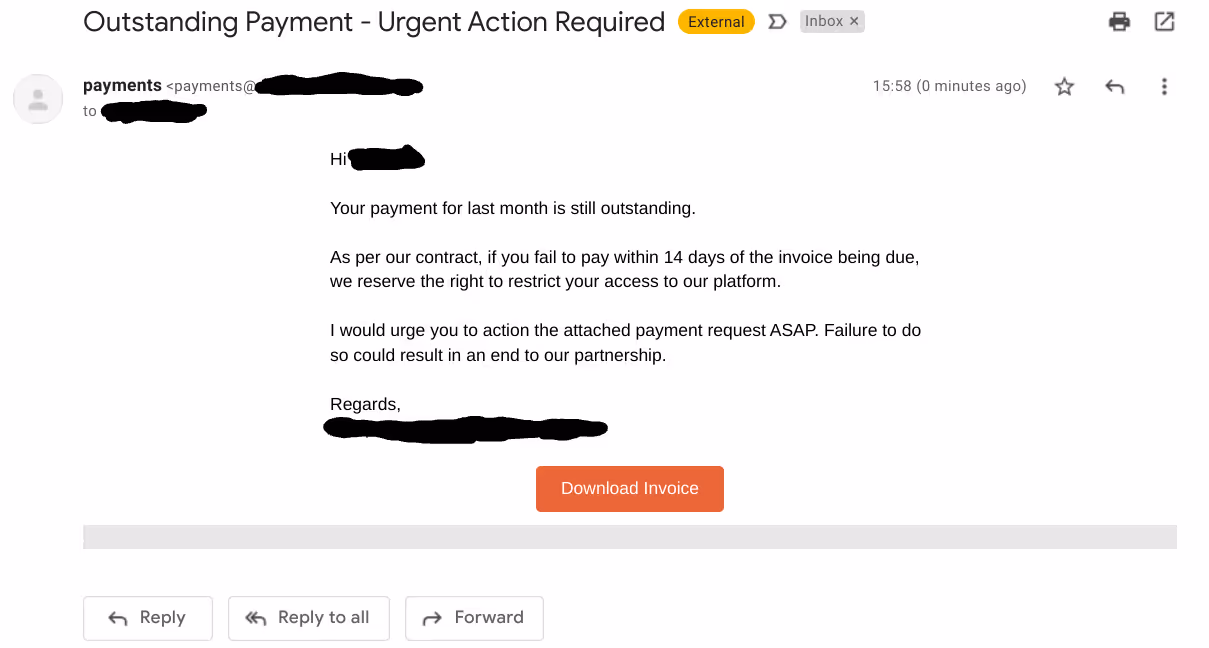Viewport: 1209px width, 648px height.
Task: Star this email
Action: pos(1064,87)
